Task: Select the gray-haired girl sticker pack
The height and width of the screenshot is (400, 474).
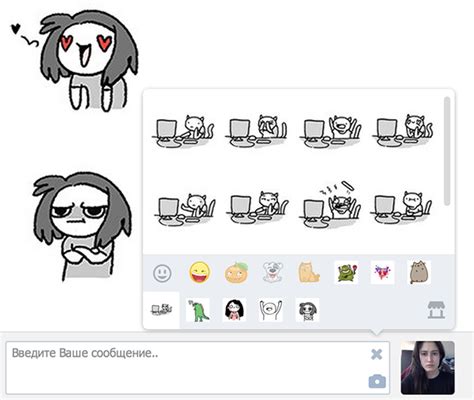Action: click(x=307, y=310)
